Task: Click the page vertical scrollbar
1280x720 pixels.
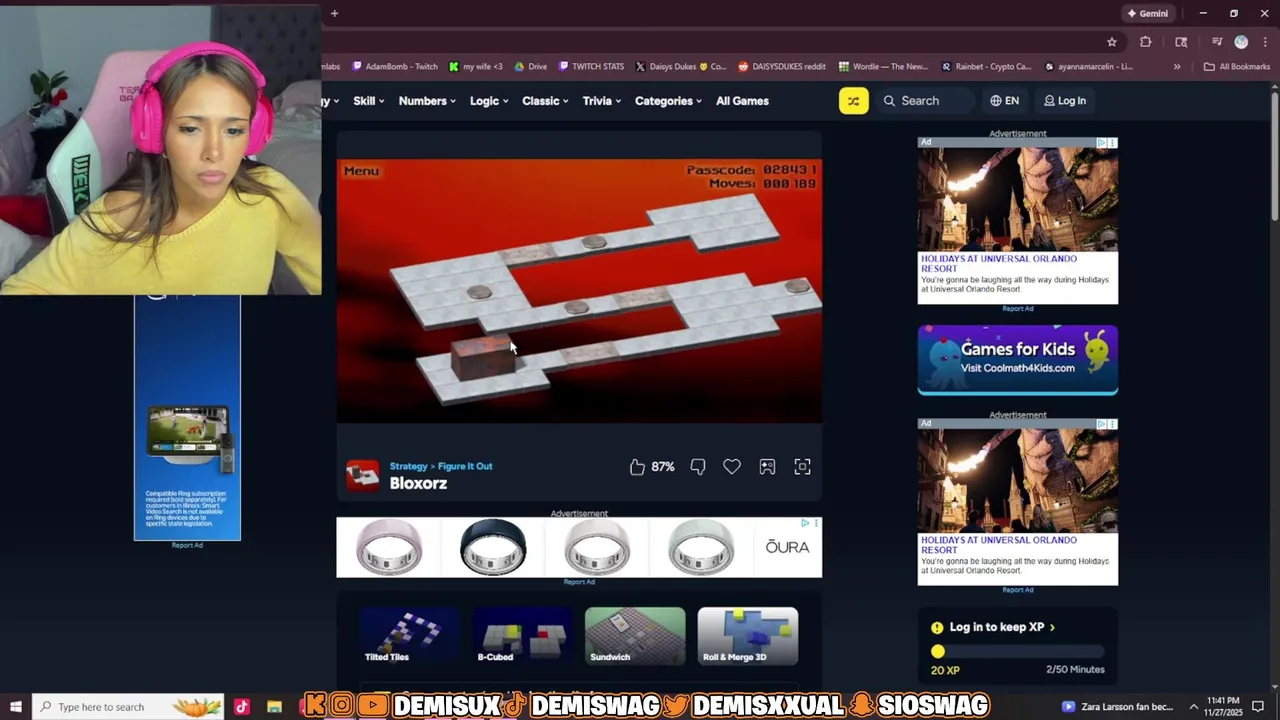Action: tap(1274, 155)
